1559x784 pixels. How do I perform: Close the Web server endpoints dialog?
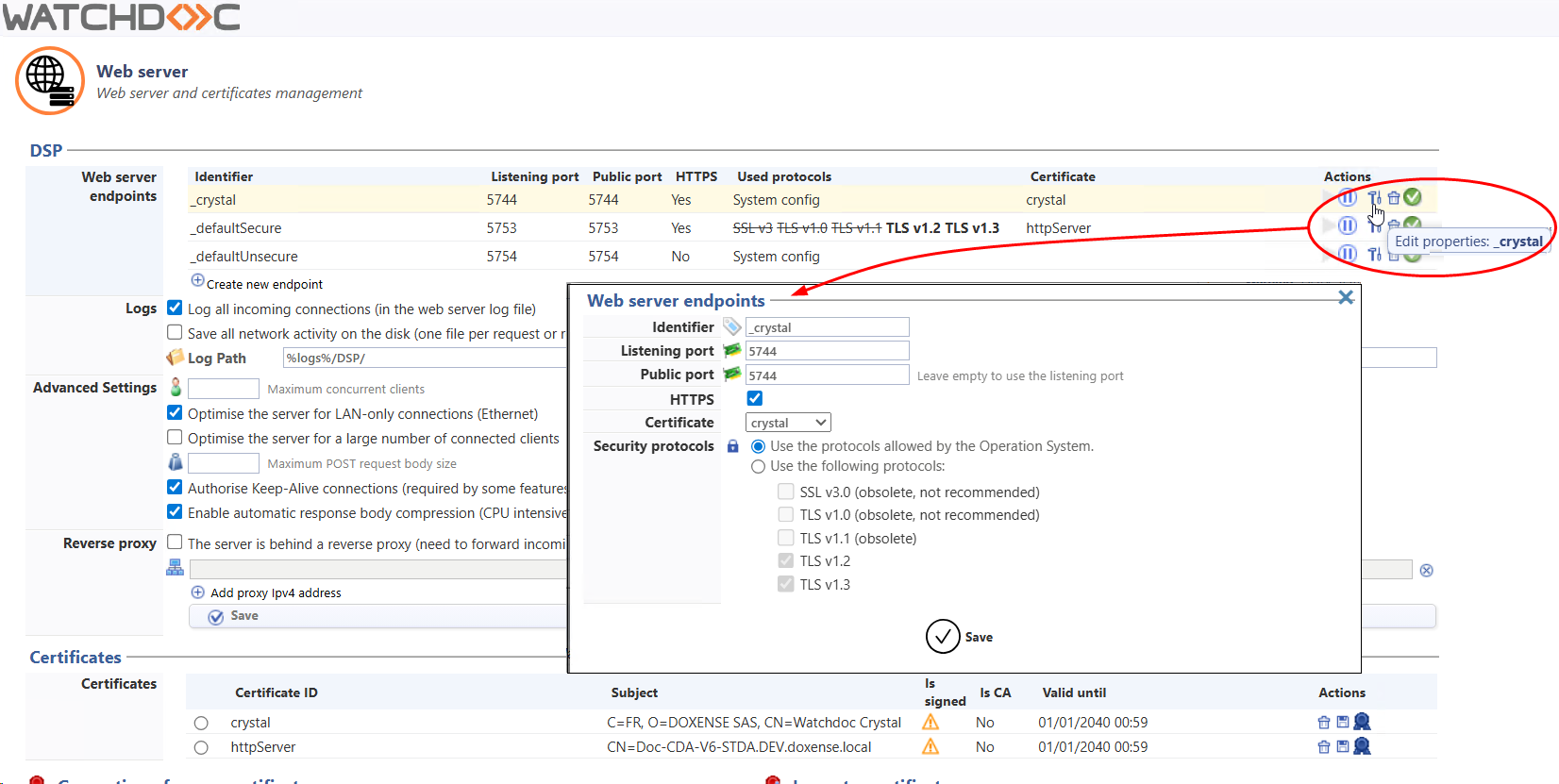[x=1346, y=297]
